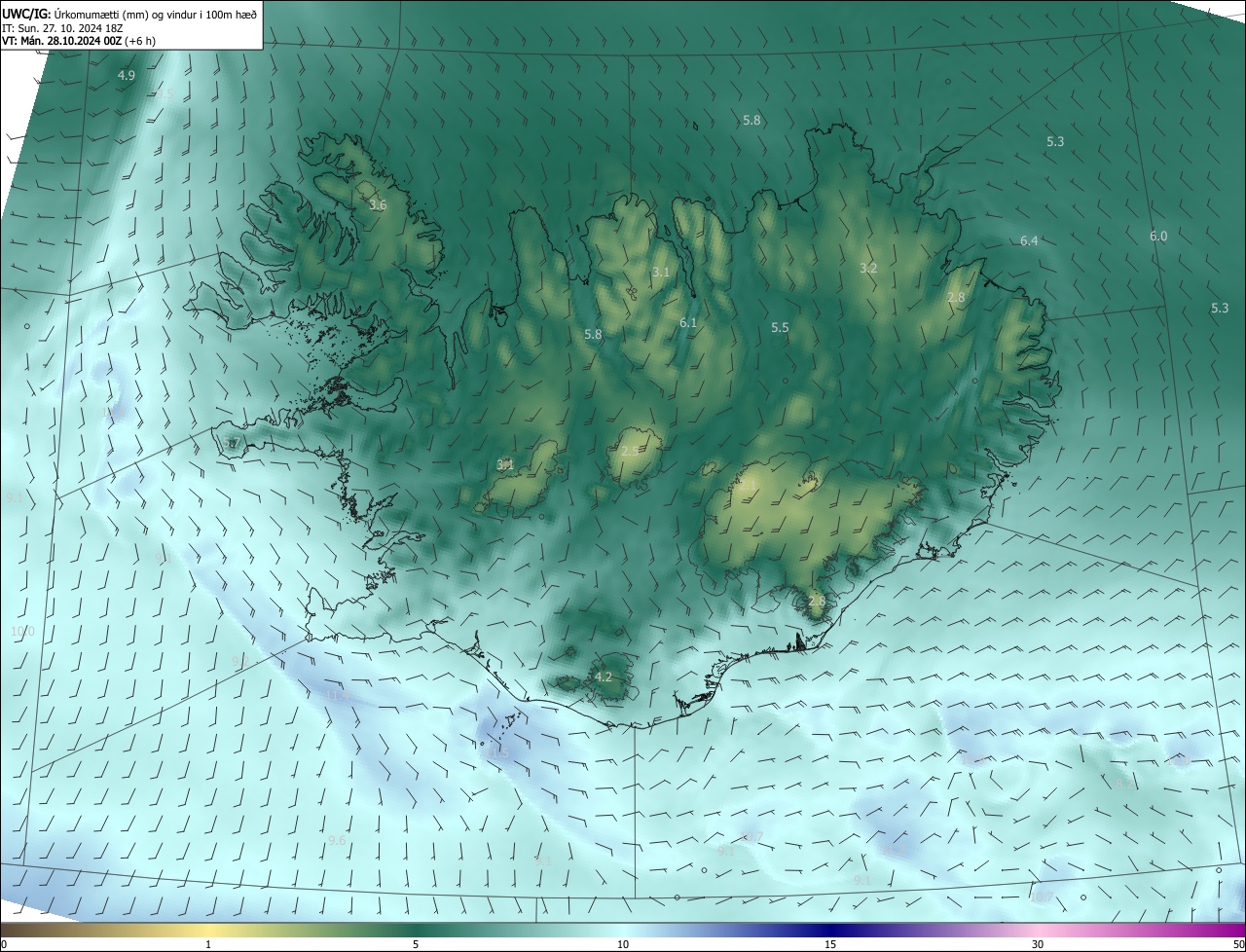Click the 6.4 value off the northeast coast
This screenshot has width=1246, height=952.
(1029, 240)
